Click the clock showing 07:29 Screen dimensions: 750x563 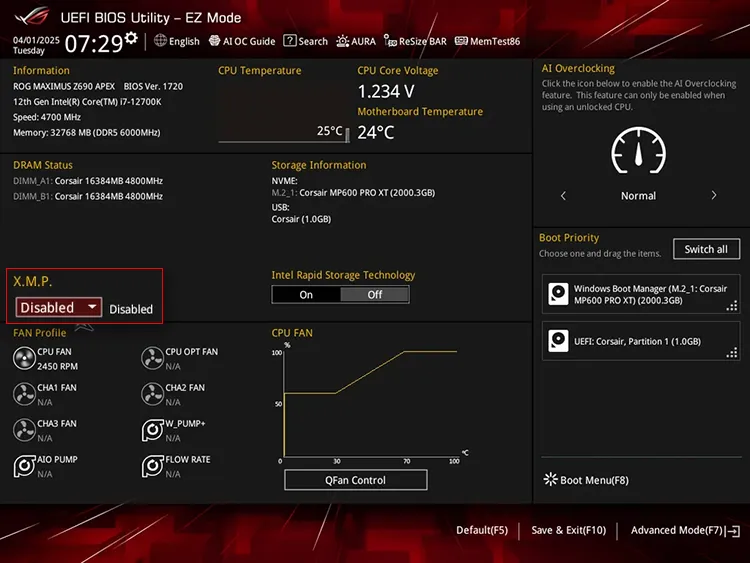pos(94,44)
